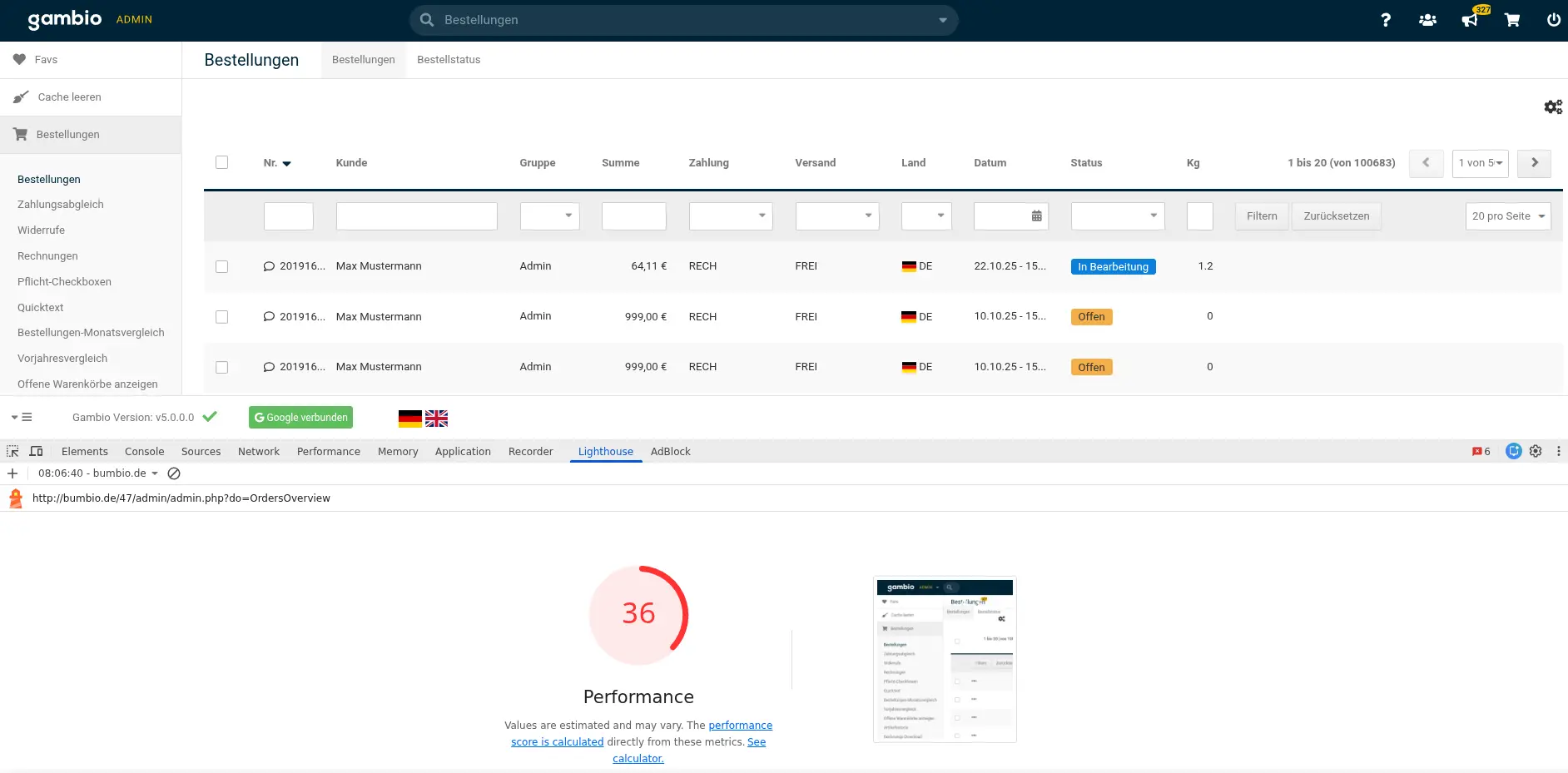Tick the select-all orders checkbox
Viewport: 1568px width, 773px height.
point(221,162)
